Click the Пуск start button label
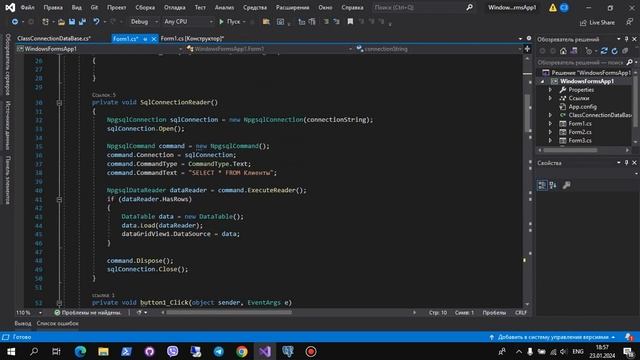This screenshot has width=640, height=360. 233,22
